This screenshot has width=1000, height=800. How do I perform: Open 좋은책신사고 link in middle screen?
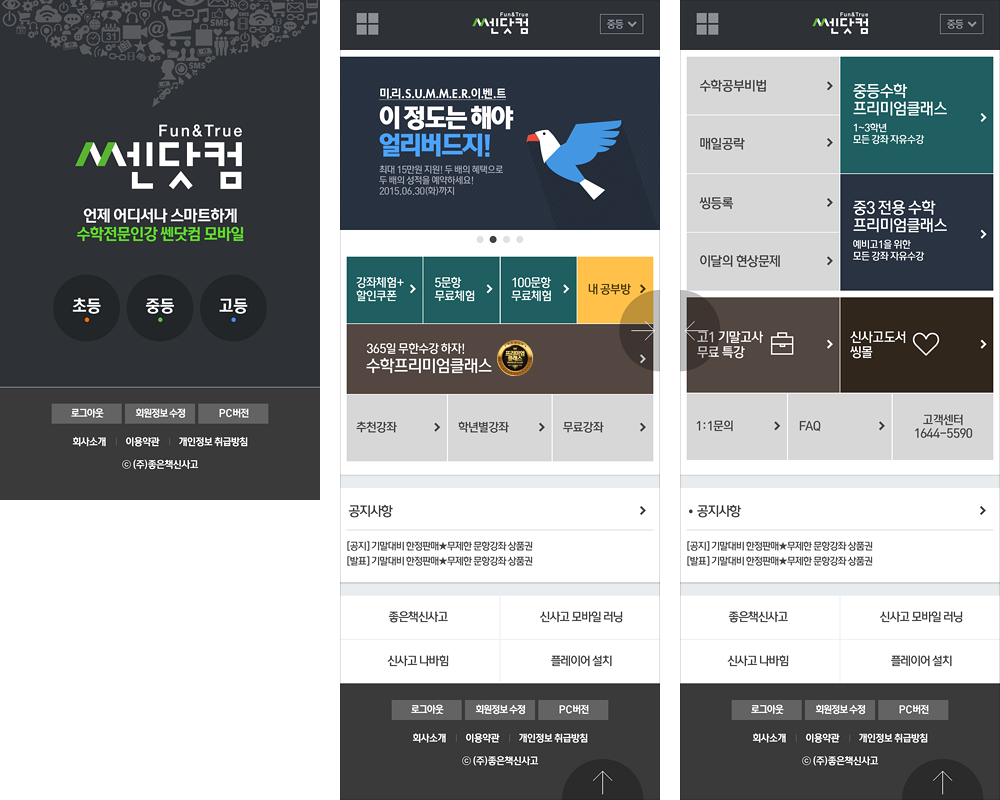(419, 617)
